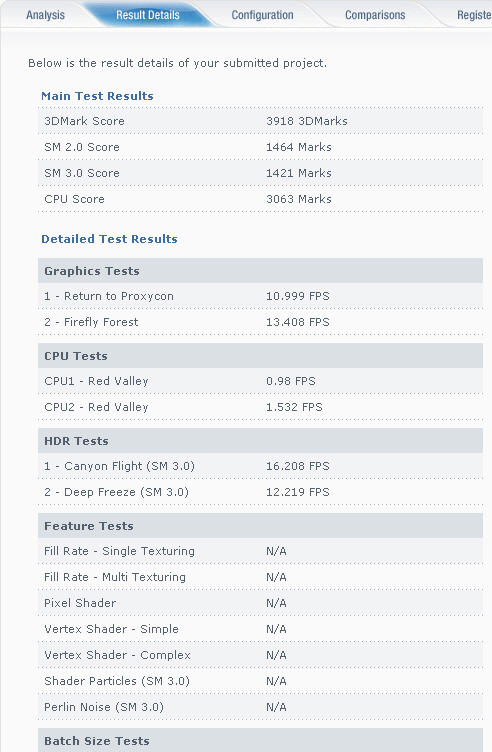Open the Comparisons tab

[375, 15]
